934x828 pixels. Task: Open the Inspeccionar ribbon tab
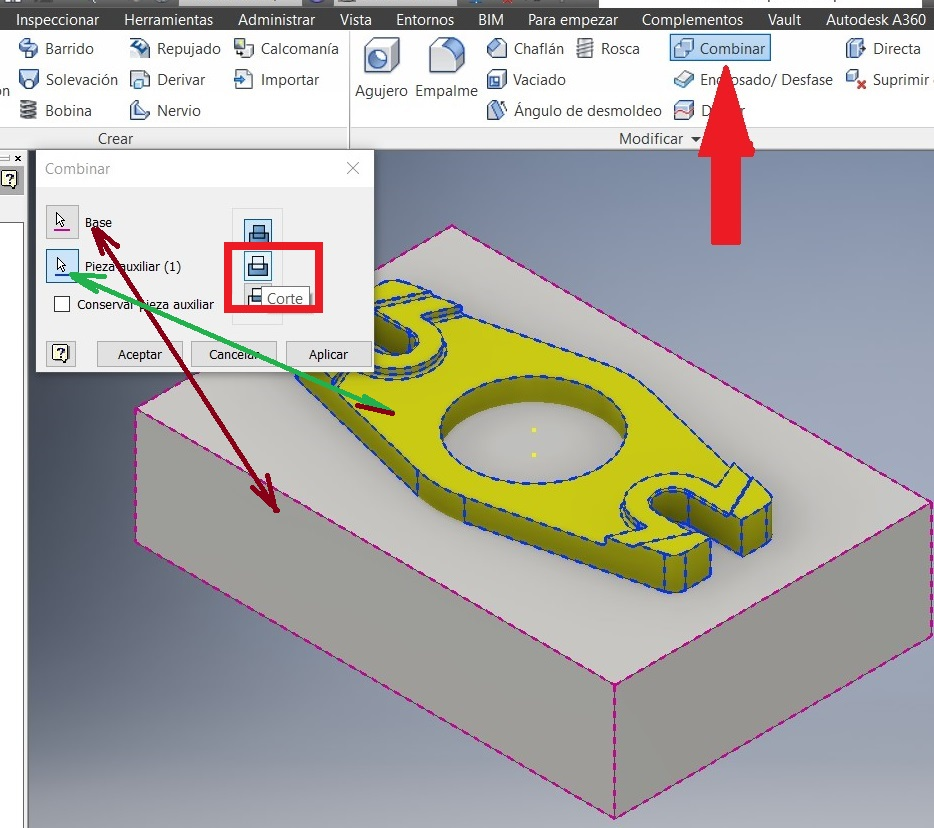(x=57, y=20)
